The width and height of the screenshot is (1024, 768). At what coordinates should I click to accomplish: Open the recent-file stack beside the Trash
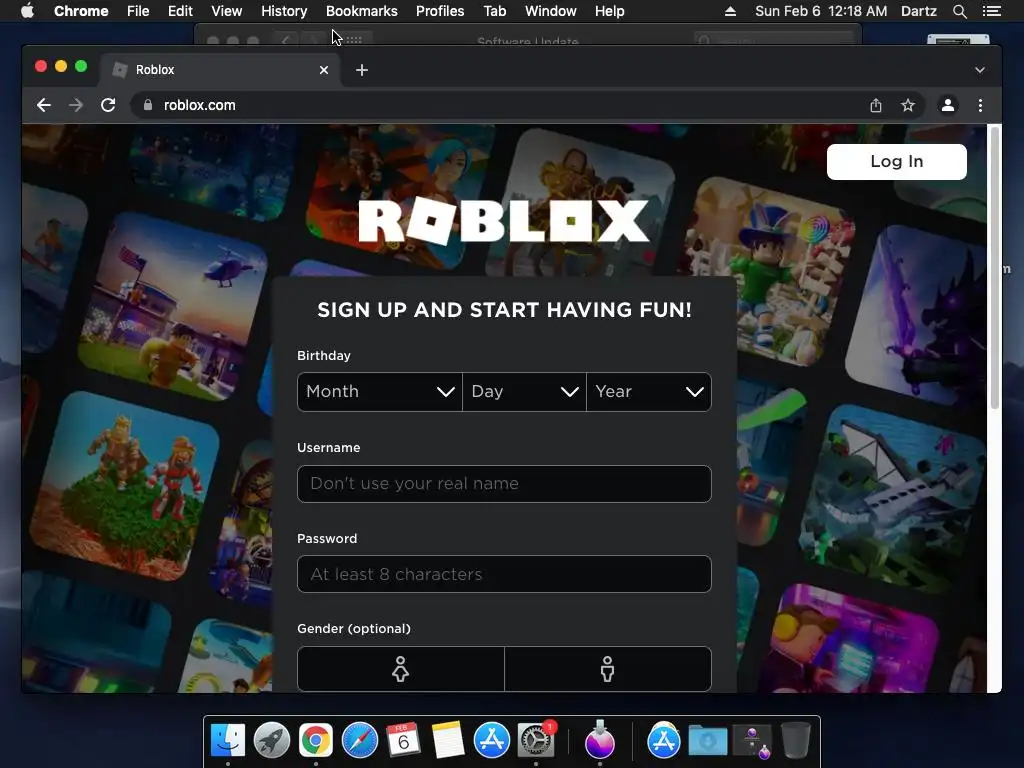click(752, 742)
